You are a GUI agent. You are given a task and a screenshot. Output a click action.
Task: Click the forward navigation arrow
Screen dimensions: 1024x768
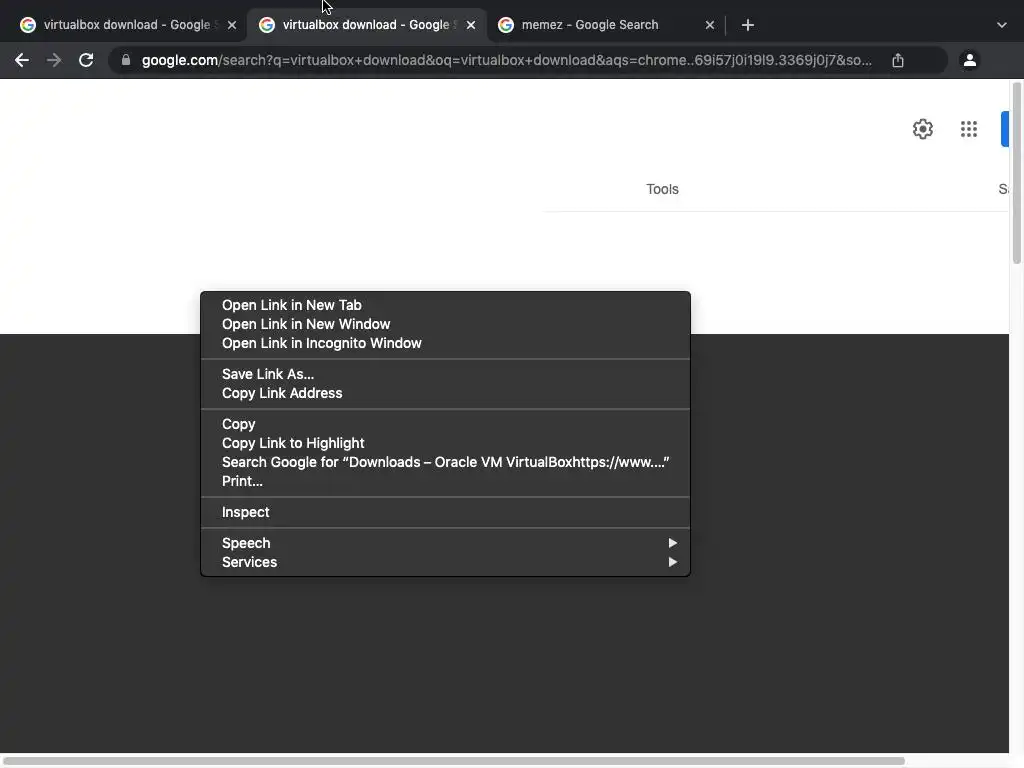pyautogui.click(x=54, y=60)
